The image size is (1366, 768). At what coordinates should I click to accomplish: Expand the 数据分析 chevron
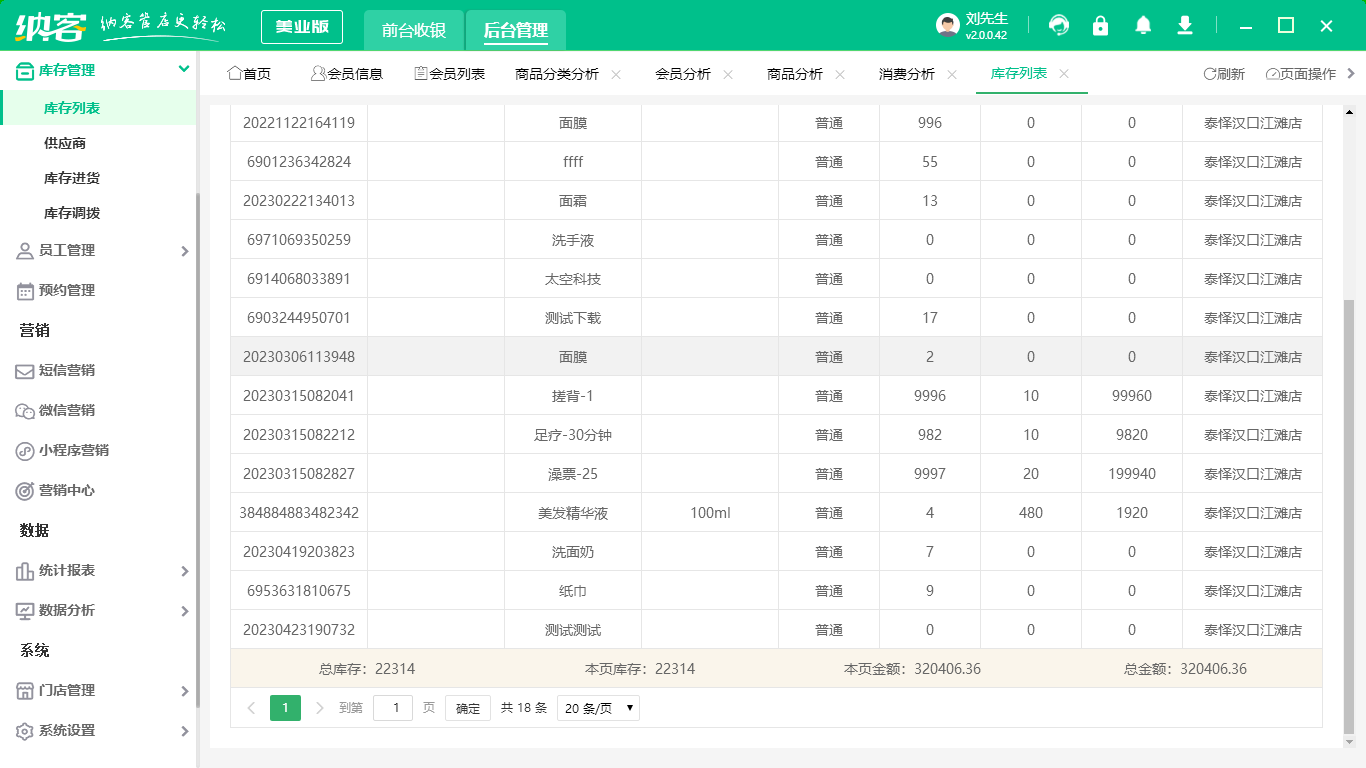tap(184, 611)
